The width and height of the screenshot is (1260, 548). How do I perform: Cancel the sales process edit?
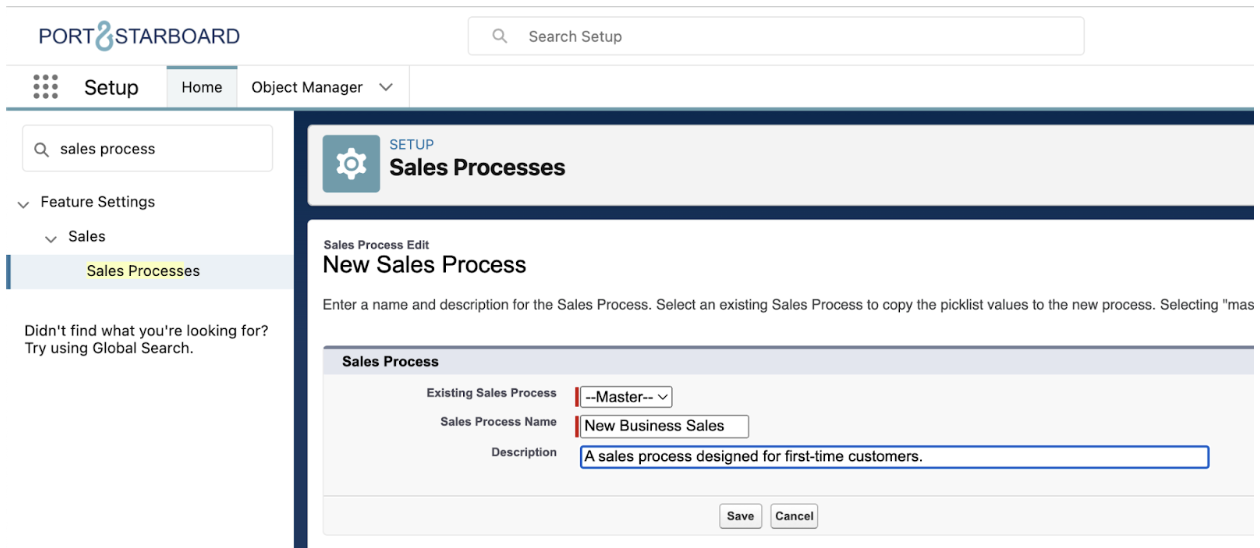point(794,516)
